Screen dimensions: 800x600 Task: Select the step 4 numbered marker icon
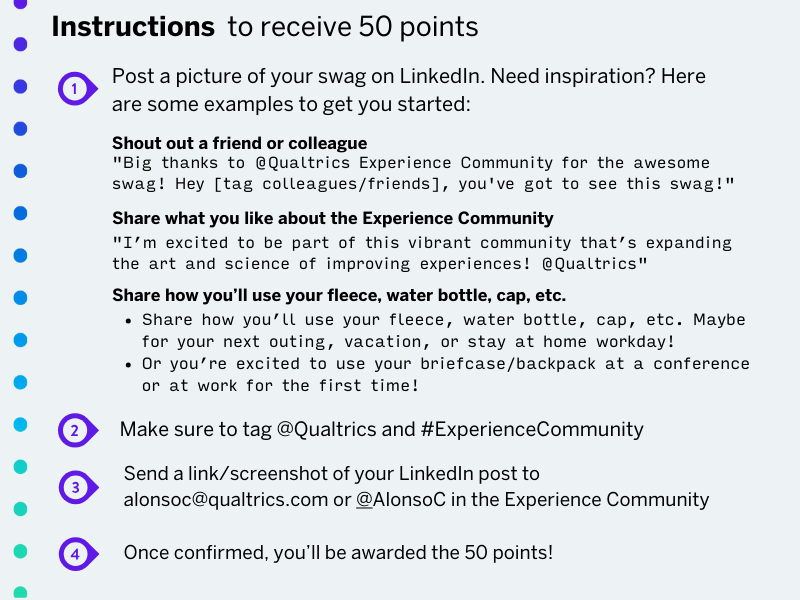tap(78, 554)
